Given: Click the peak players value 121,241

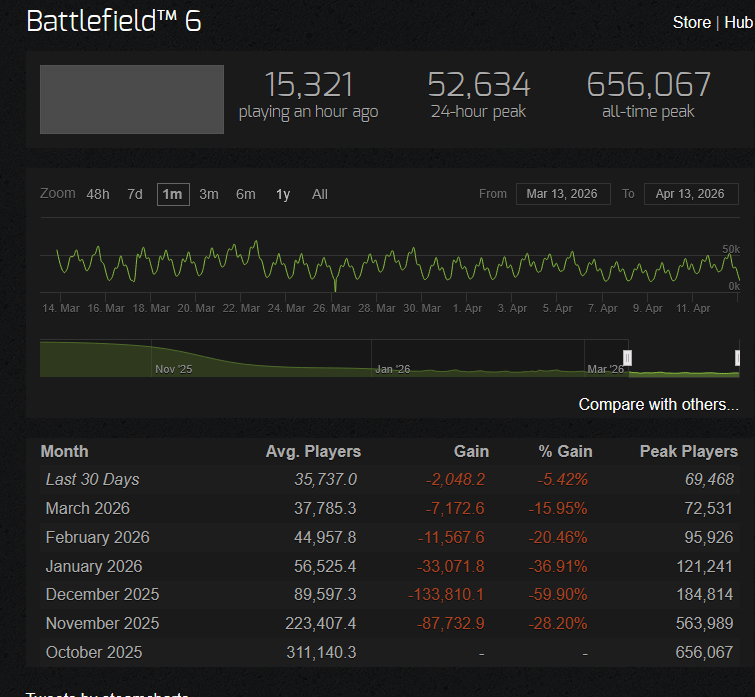Looking at the screenshot, I should (x=705, y=566).
